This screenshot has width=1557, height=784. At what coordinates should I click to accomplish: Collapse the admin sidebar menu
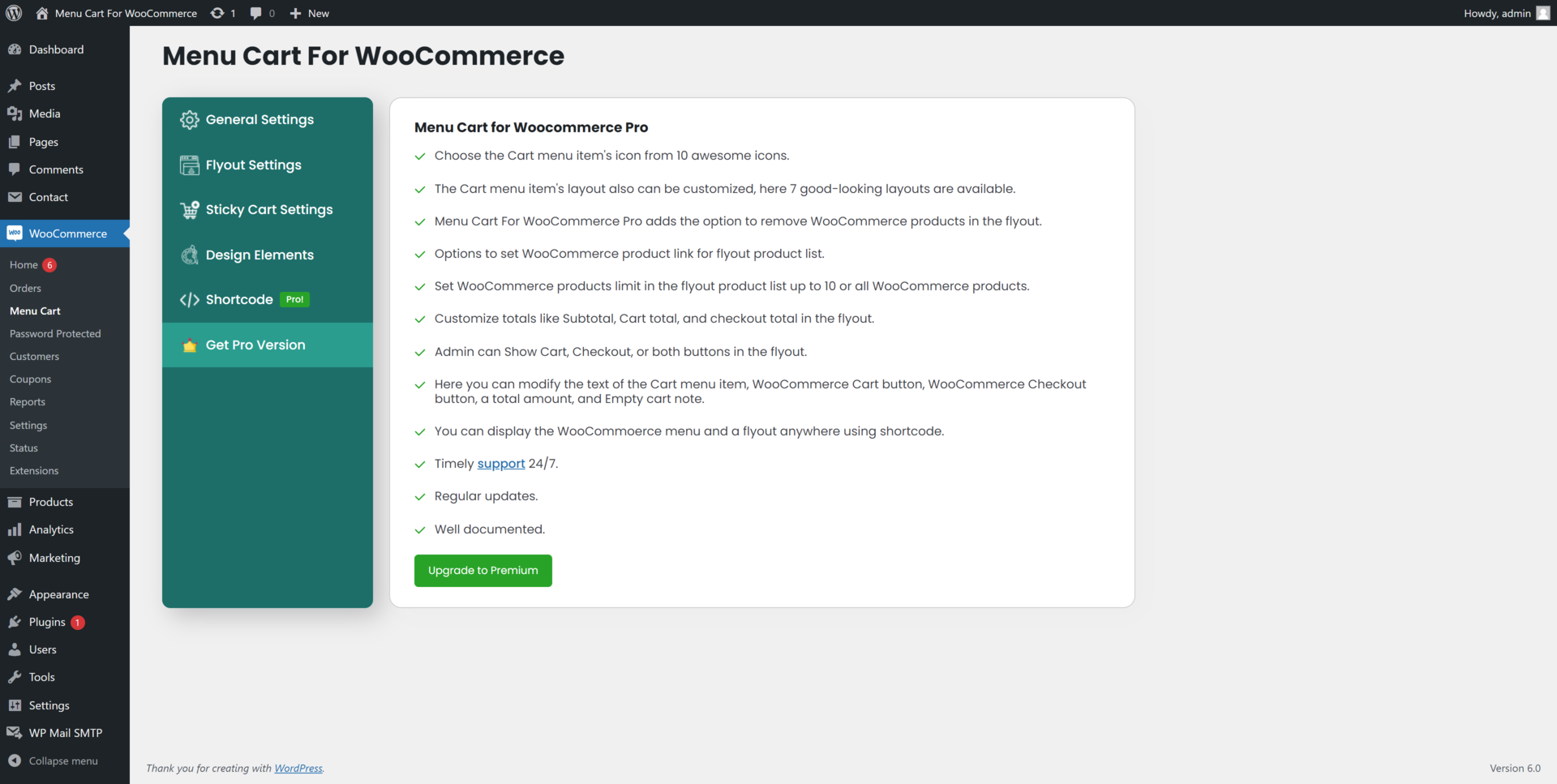(x=54, y=760)
